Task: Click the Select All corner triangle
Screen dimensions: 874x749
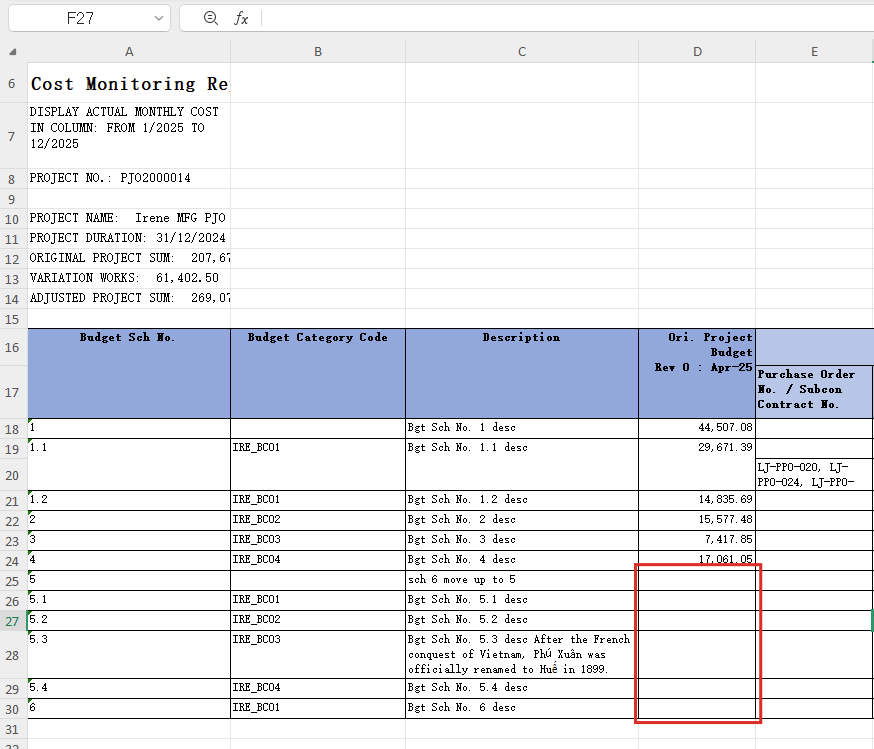Action: (x=13, y=52)
